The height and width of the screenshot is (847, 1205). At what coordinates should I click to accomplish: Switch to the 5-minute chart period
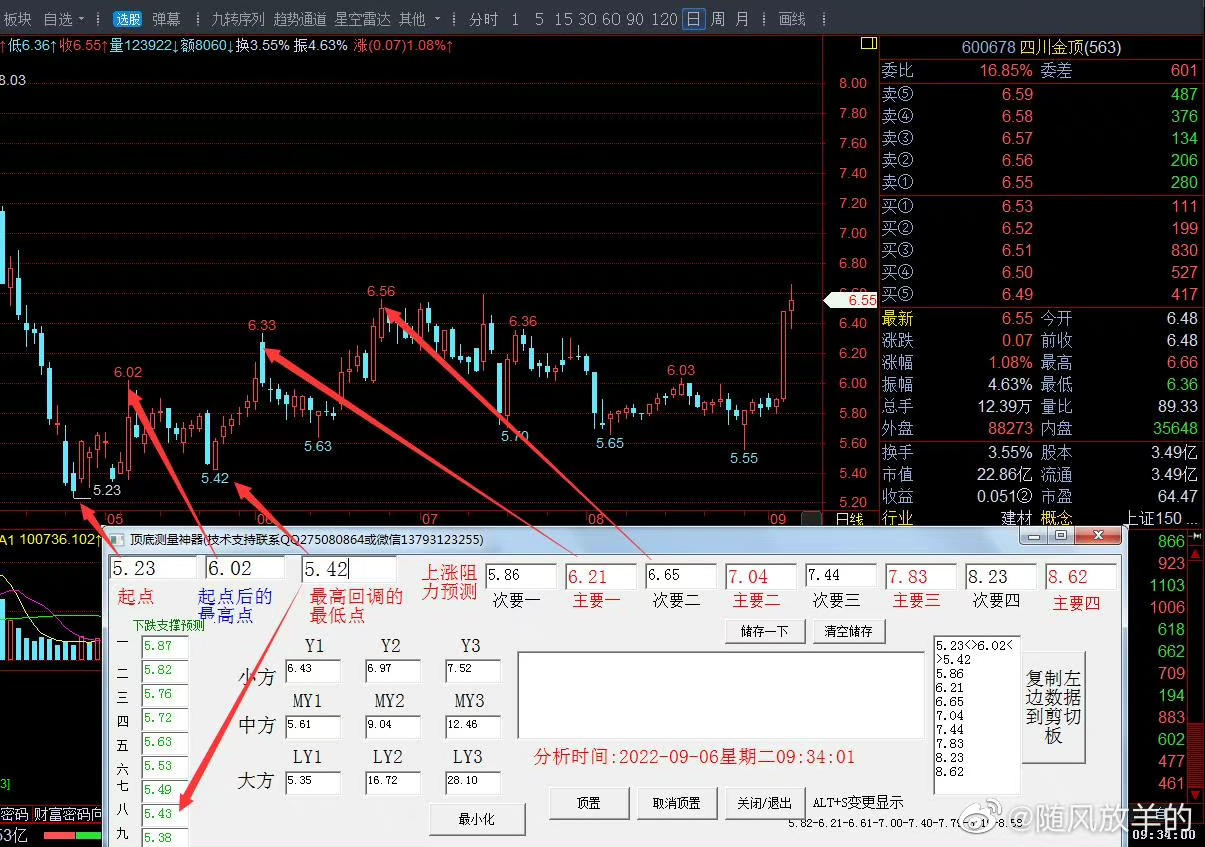click(x=539, y=19)
